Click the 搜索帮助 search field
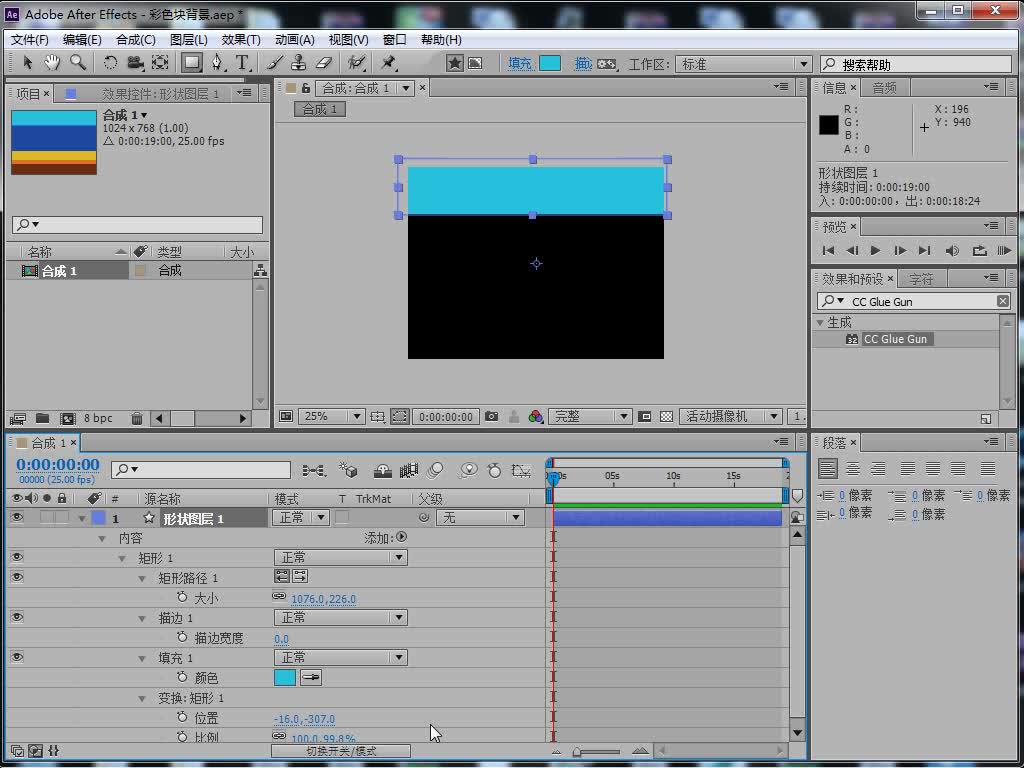The height and width of the screenshot is (768, 1024). coord(916,64)
